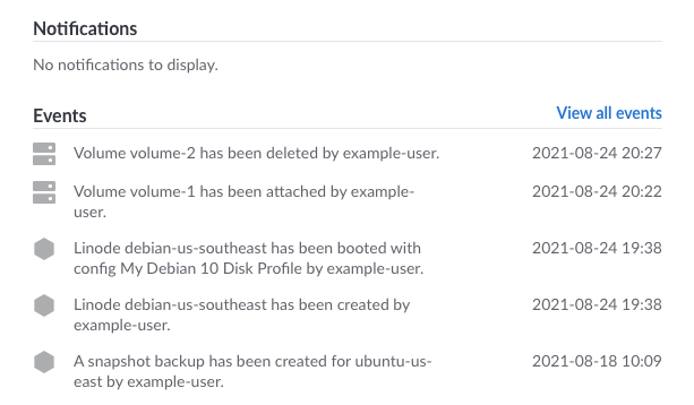Viewport: 694px width, 405px height.
Task: Click timestamp 2021-08-24 20:22
Action: (x=596, y=191)
